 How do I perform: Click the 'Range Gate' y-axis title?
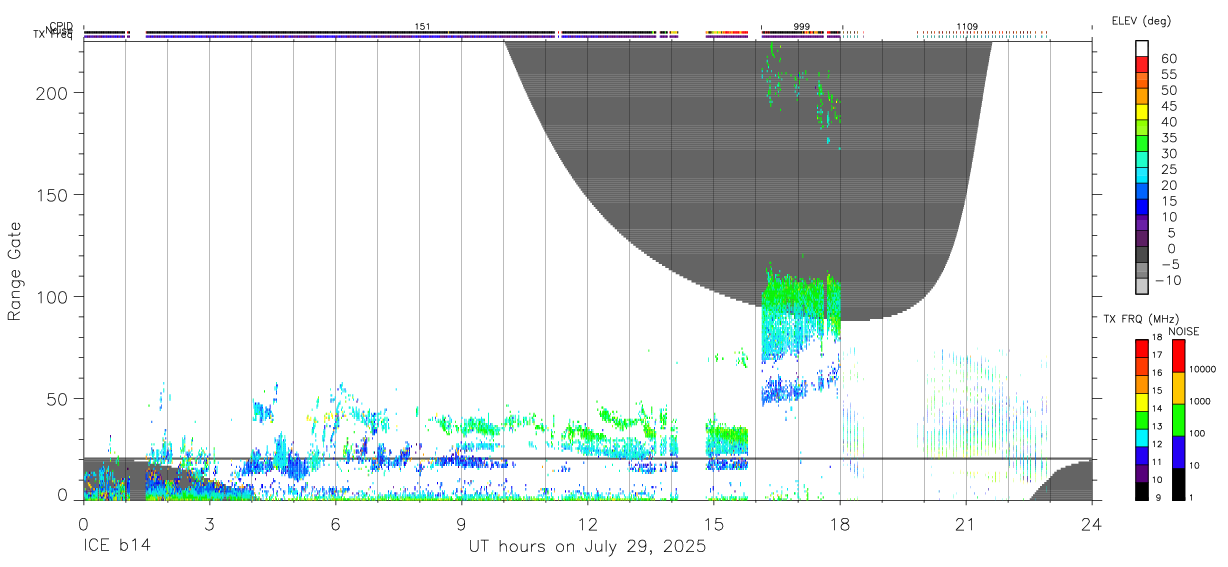click(x=16, y=272)
